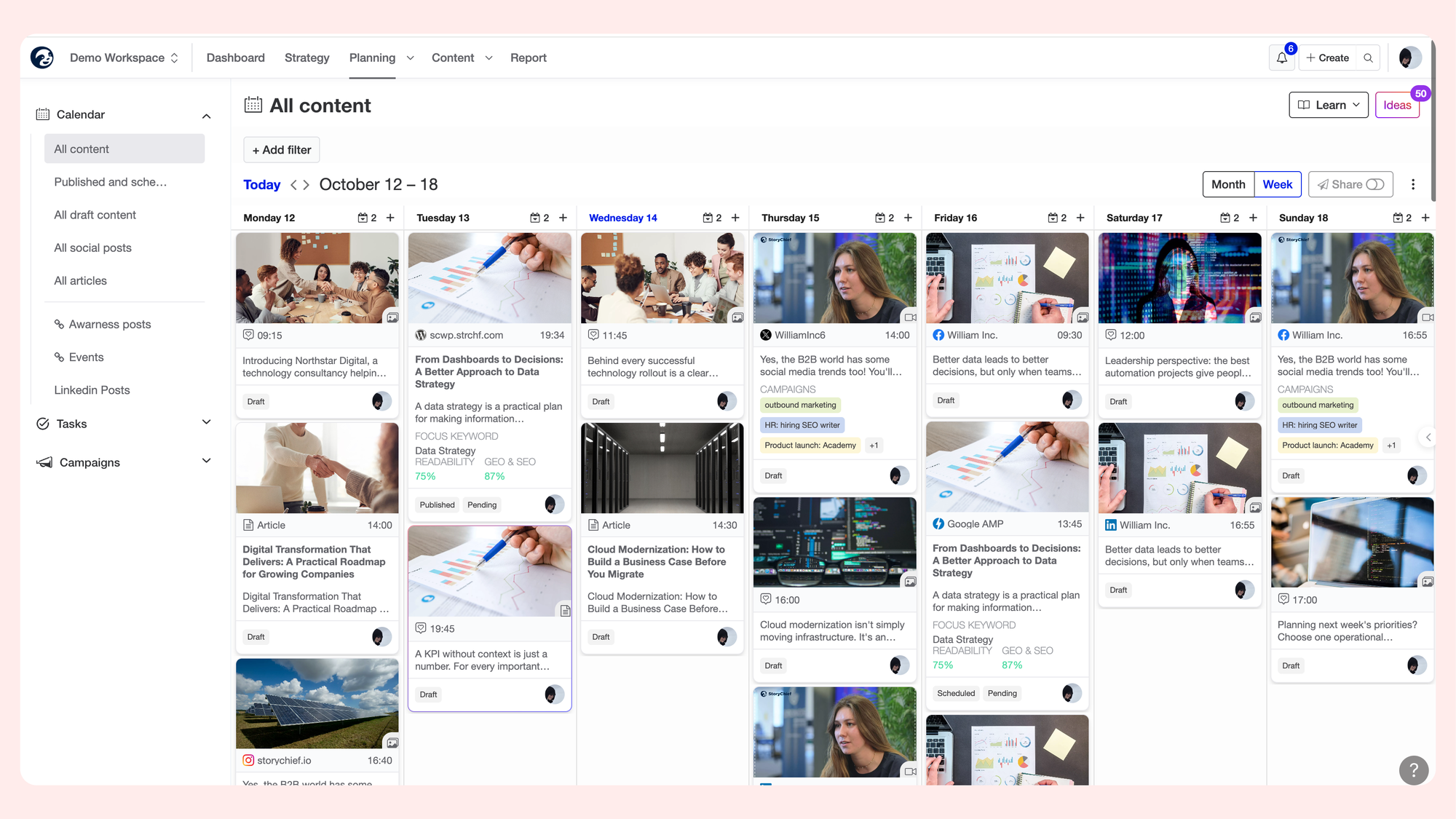
Task: Click assignee avatar on Monday 09:15 card
Action: [380, 401]
